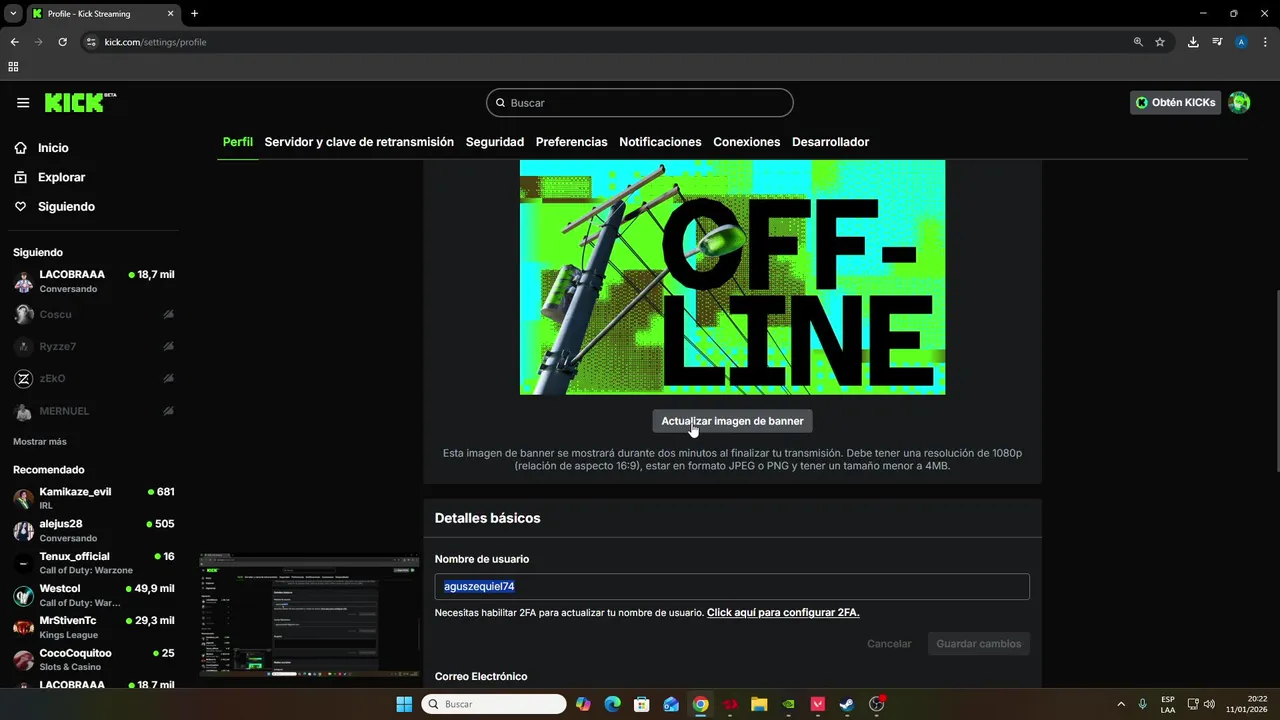Switch to Perfil tab
1280x720 pixels.
click(237, 142)
